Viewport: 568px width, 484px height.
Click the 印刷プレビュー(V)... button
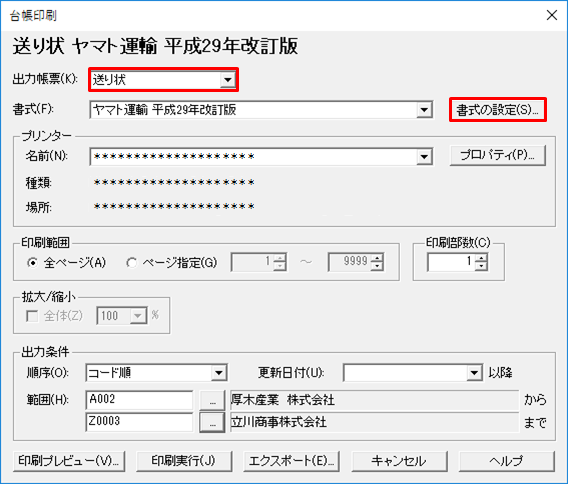(x=69, y=461)
